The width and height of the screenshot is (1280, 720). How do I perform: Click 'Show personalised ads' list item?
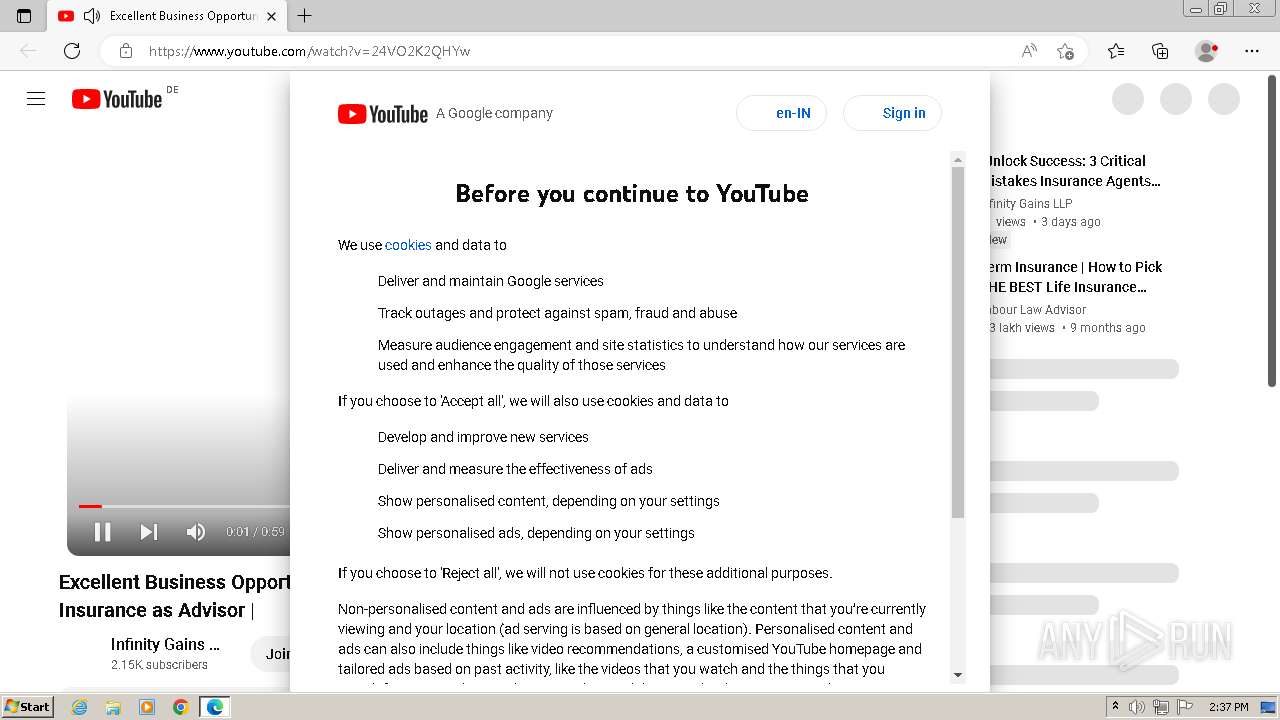click(x=536, y=533)
